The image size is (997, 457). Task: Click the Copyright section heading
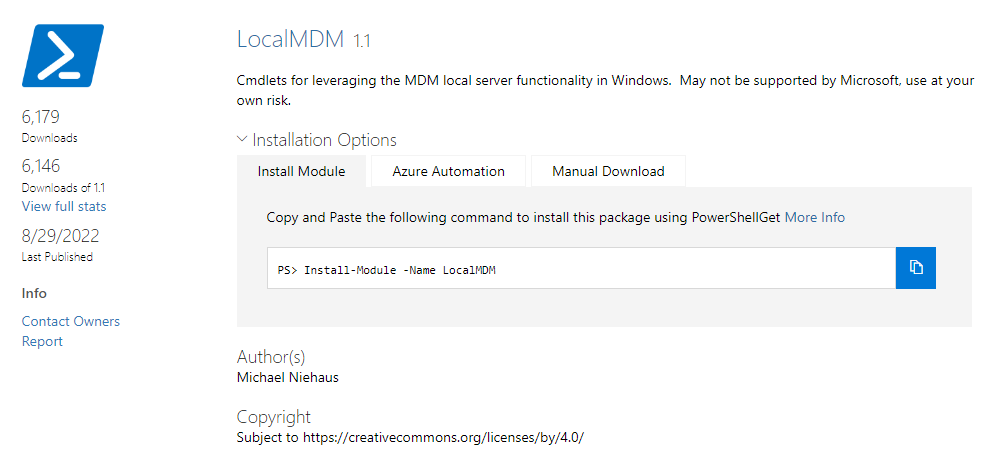(x=273, y=417)
